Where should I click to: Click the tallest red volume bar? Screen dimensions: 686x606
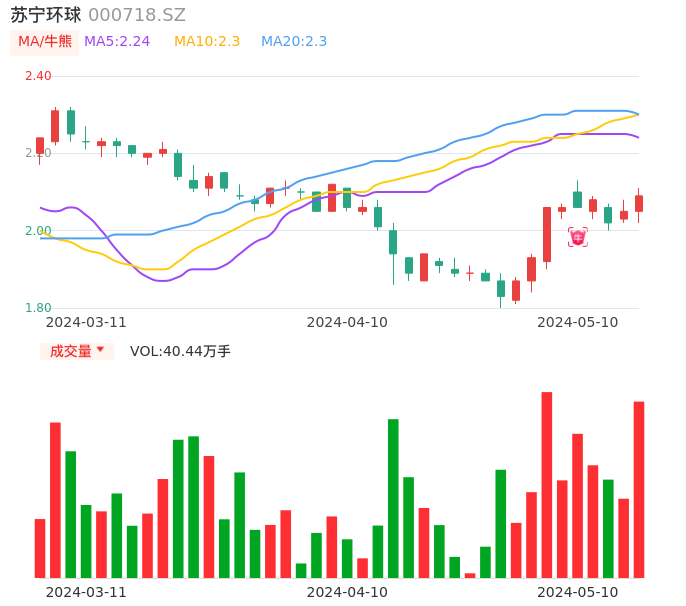point(547,485)
